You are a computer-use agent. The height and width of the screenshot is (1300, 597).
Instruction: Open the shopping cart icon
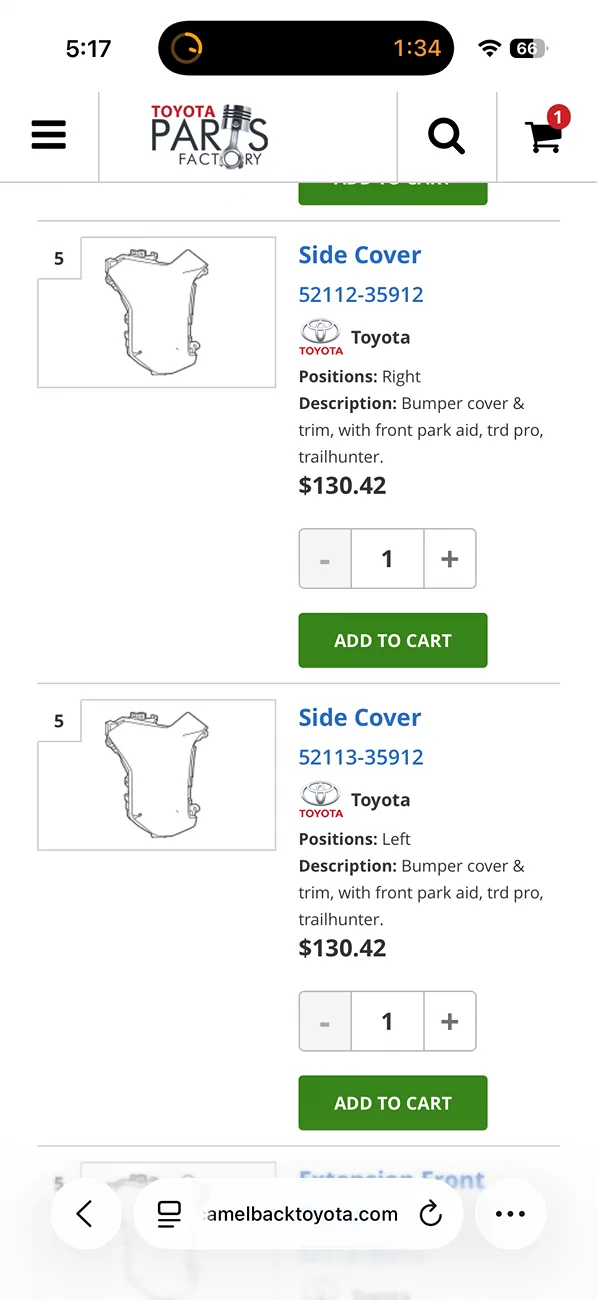point(543,138)
